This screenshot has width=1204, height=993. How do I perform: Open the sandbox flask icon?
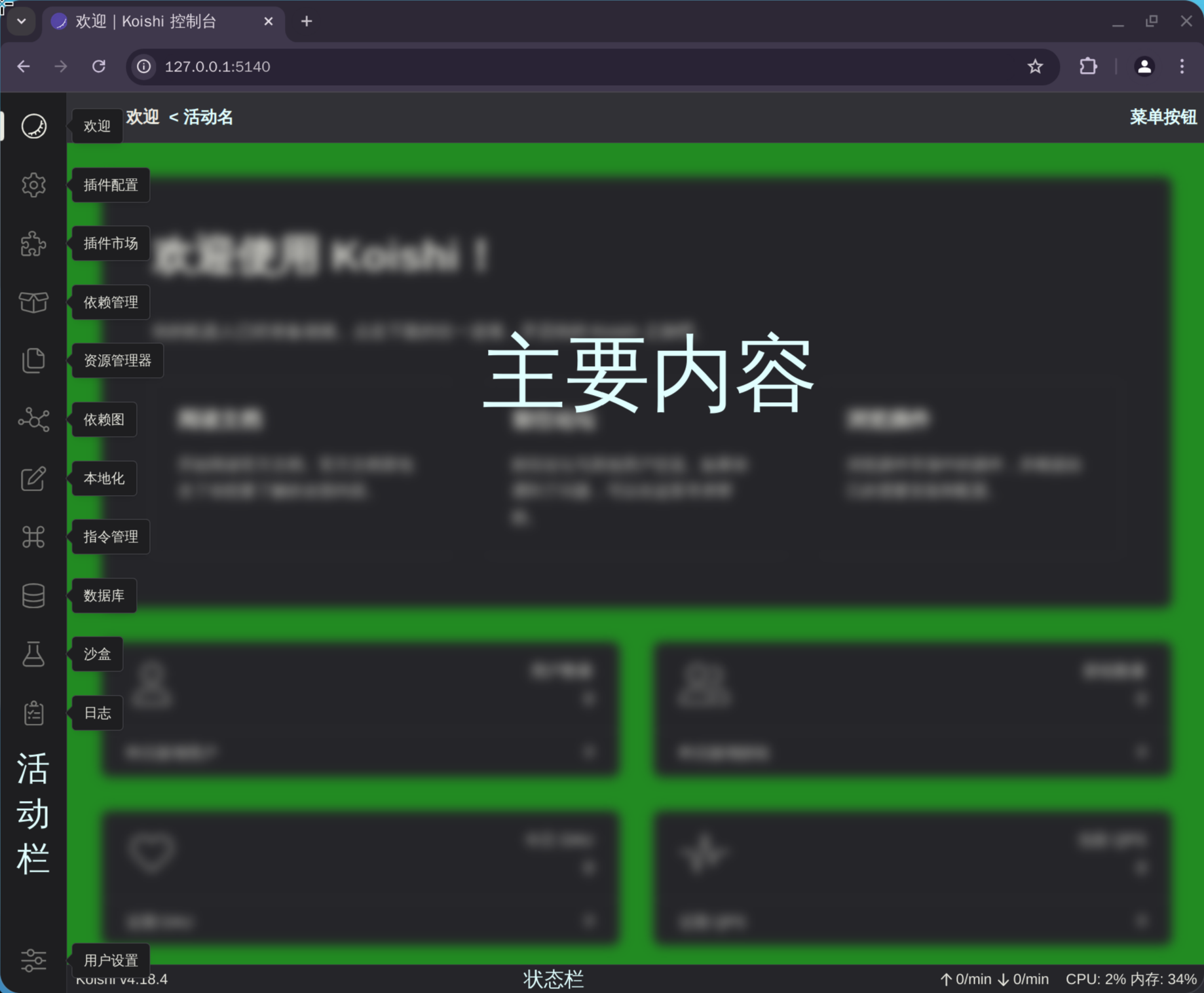(x=33, y=654)
